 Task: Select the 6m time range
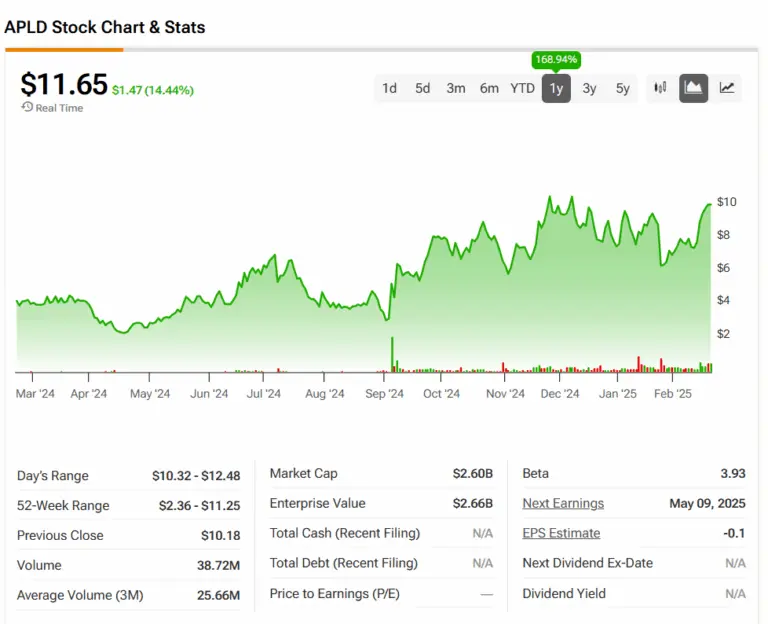click(x=489, y=89)
